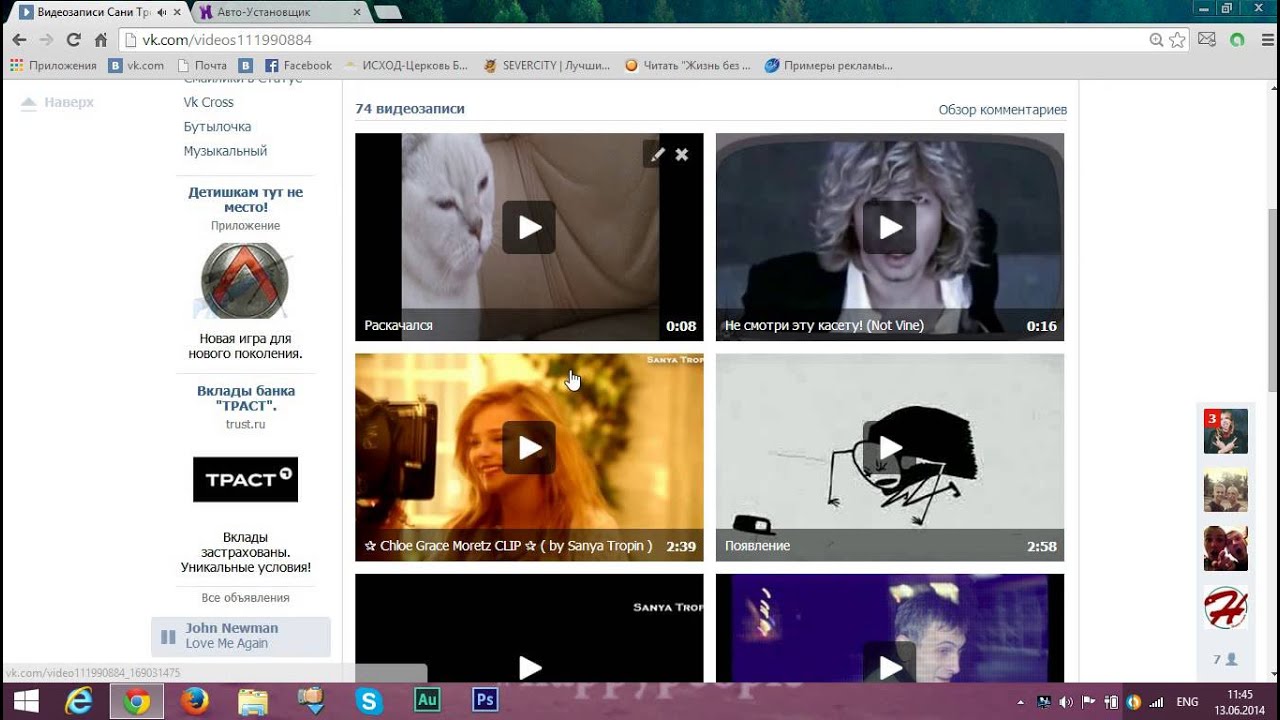Screen dimensions: 1280x720
Task: Open the volume control in tray
Action: [x=1066, y=702]
